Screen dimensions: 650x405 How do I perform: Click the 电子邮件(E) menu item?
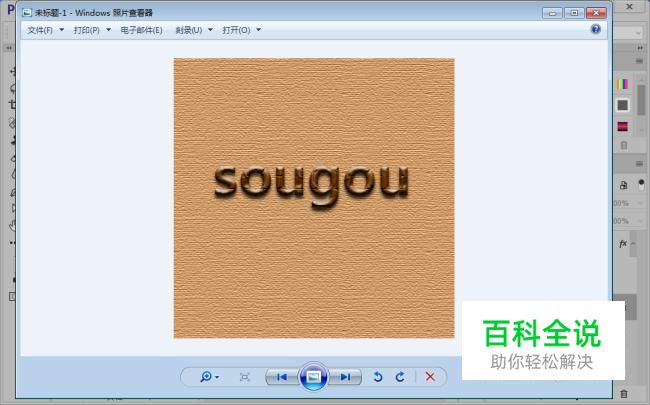point(141,30)
